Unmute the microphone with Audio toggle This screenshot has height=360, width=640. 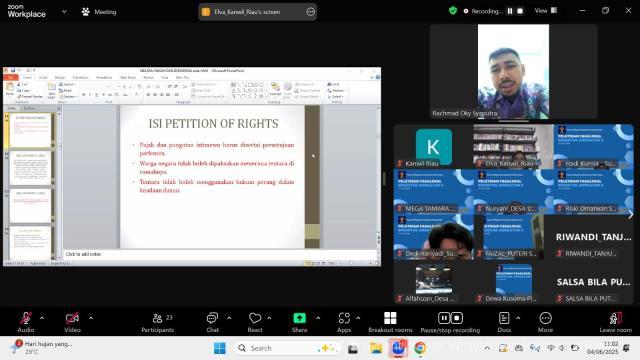pyautogui.click(x=26, y=322)
